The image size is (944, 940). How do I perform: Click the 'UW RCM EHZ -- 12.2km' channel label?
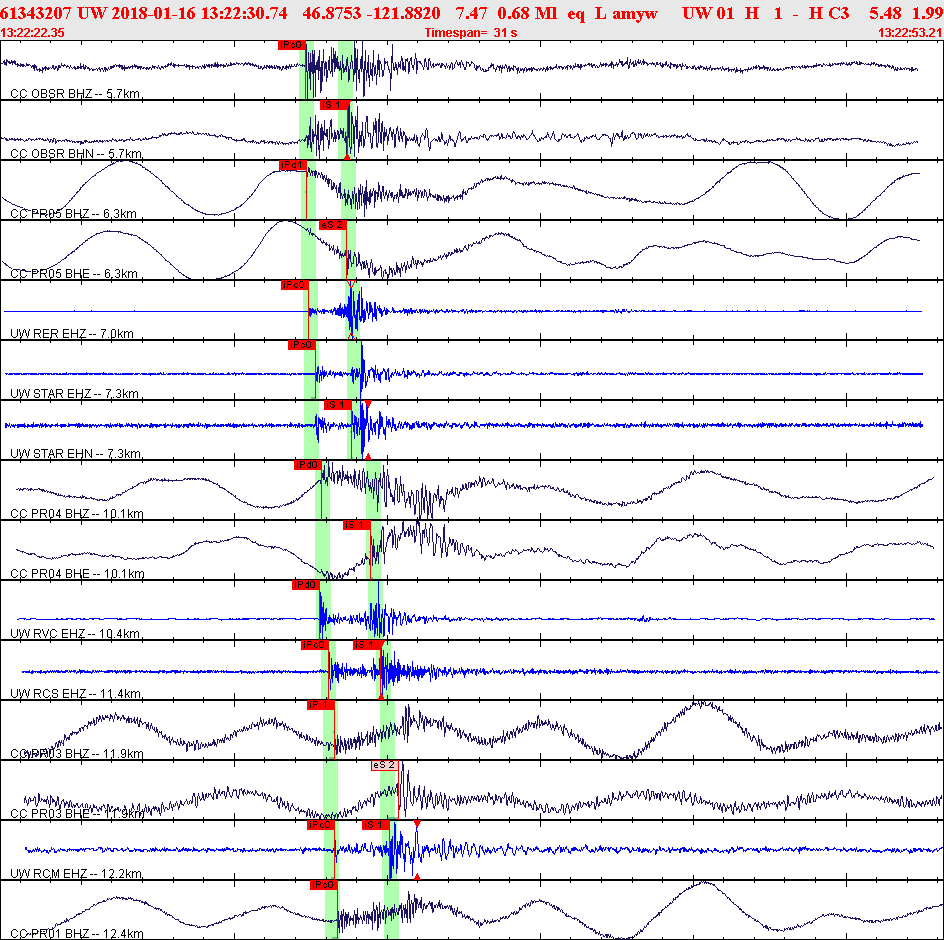point(76,873)
